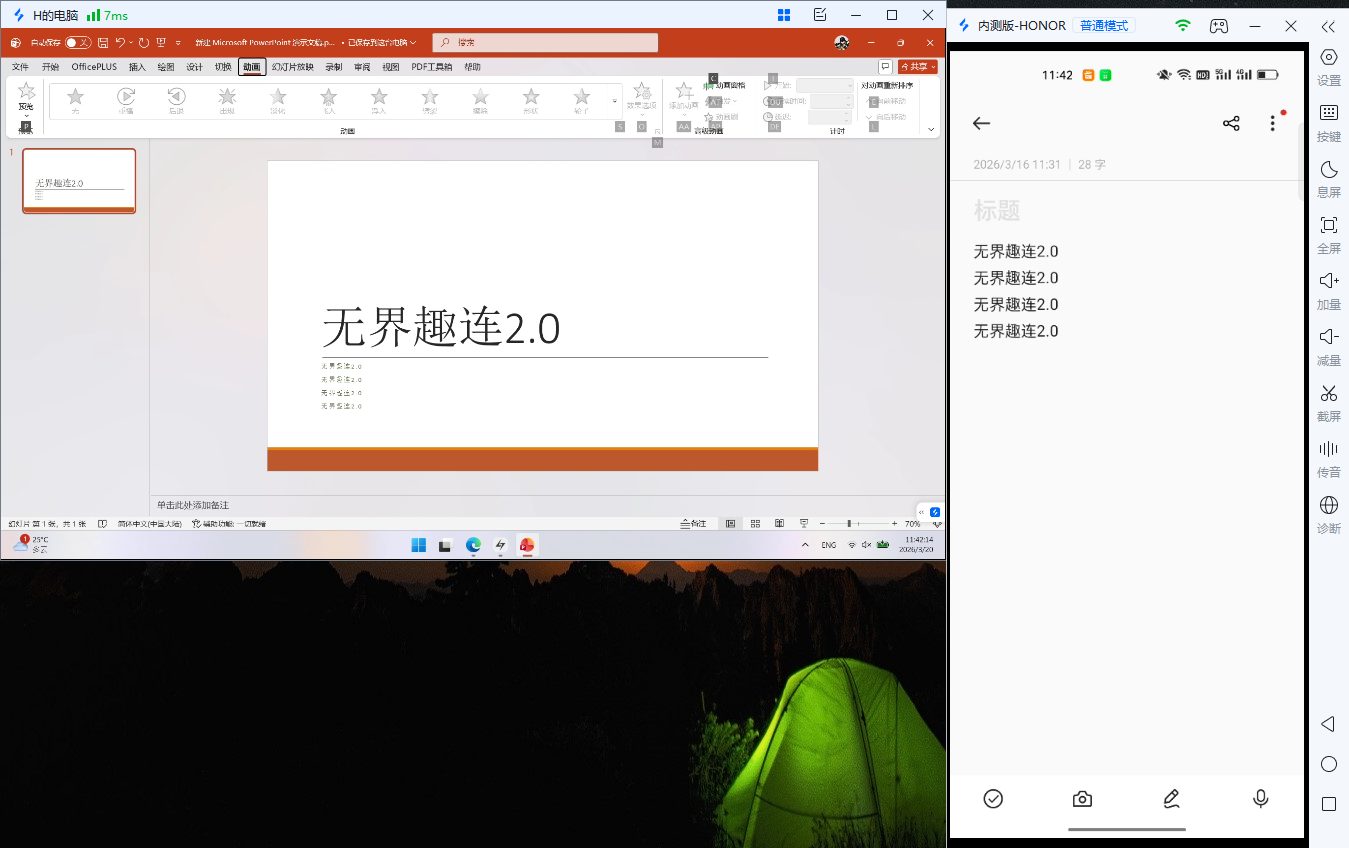
Task: Enable the to-do checkmark in the note toolbar
Action: tap(993, 799)
